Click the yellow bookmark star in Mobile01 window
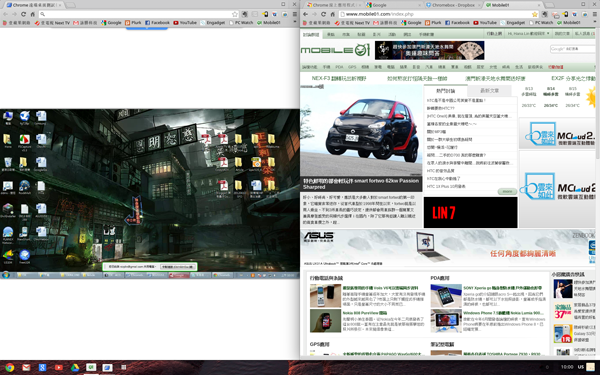 click(535, 14)
